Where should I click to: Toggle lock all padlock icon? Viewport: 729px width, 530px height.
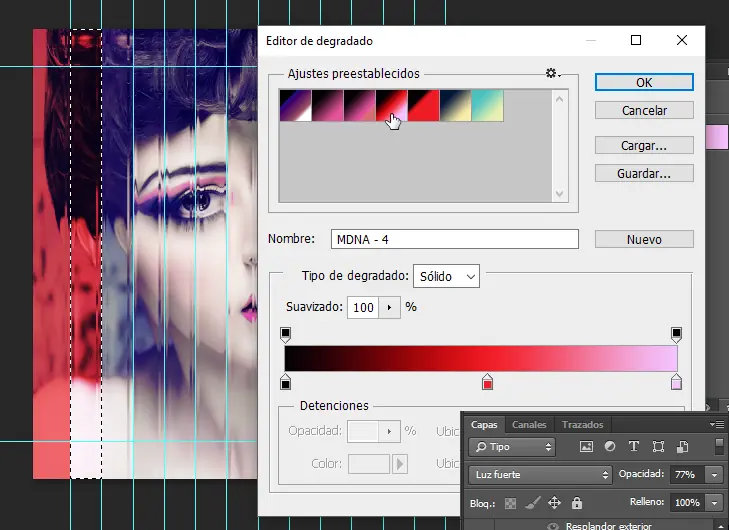(x=576, y=502)
